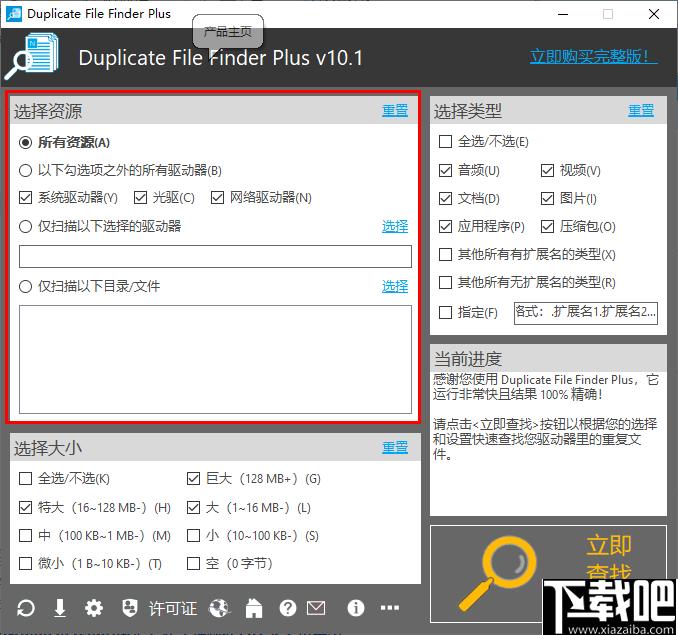The image size is (678, 635).
Task: Click the info about icon
Action: [355, 608]
